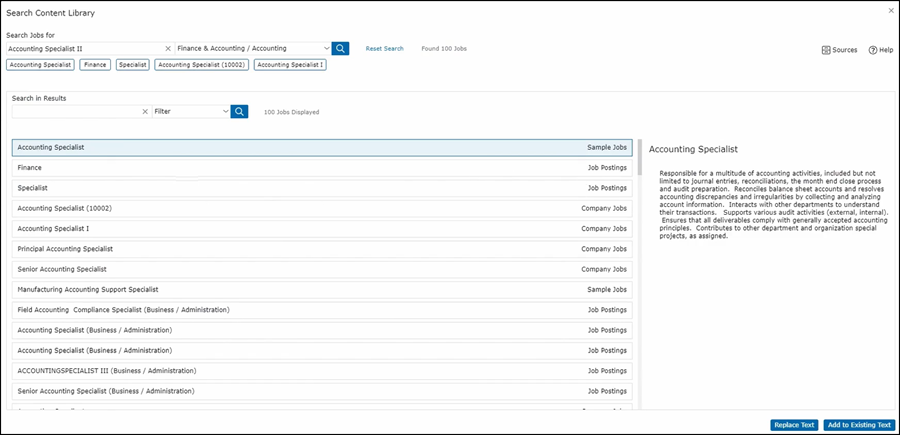The width and height of the screenshot is (900, 435).
Task: Select Manufacturing Accounting Support Specialist row
Action: (x=322, y=289)
